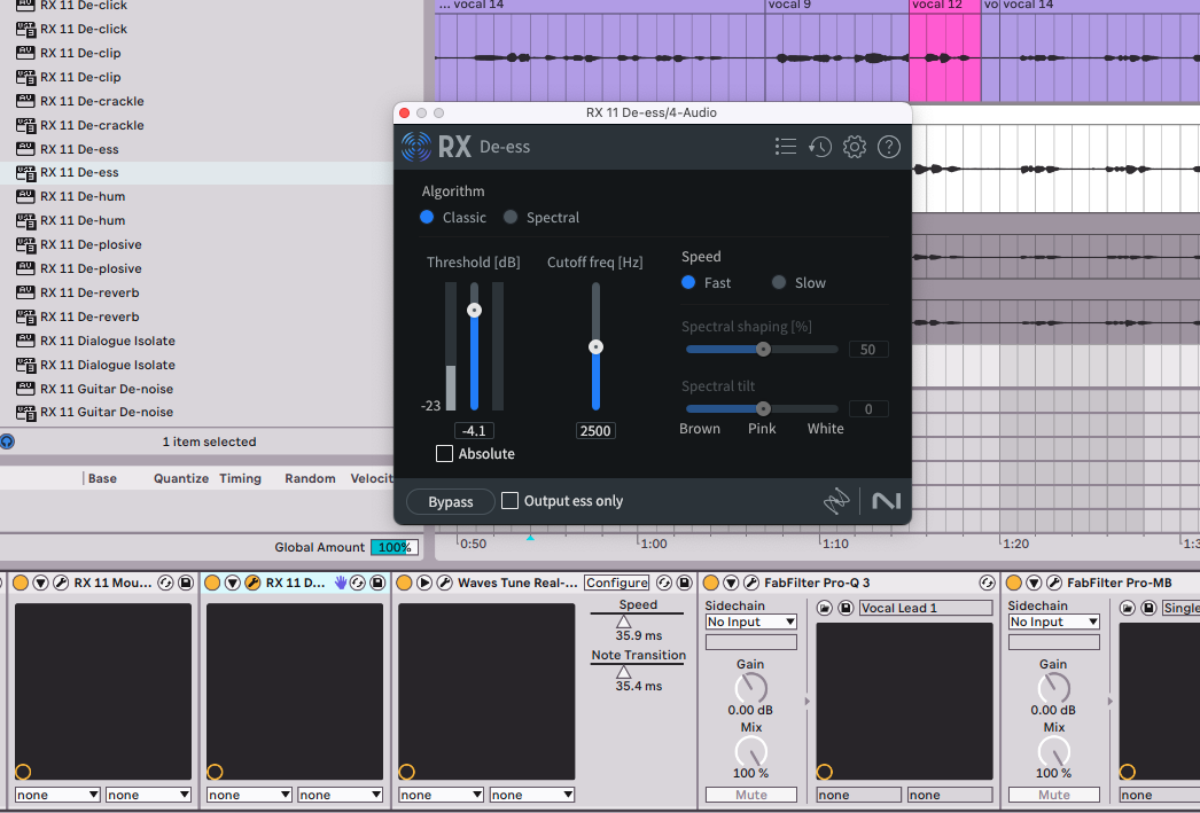Viewport: 1200px width, 813px height.
Task: Click the cutoff value field showing 2500
Action: coord(595,431)
